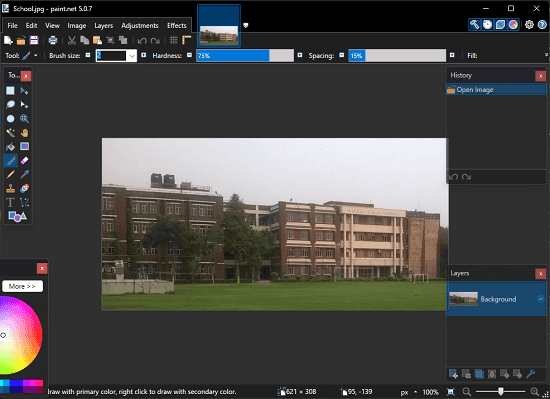Toggle rulers display in toolbar
Screen dimensions: 550x399
[x=187, y=40]
